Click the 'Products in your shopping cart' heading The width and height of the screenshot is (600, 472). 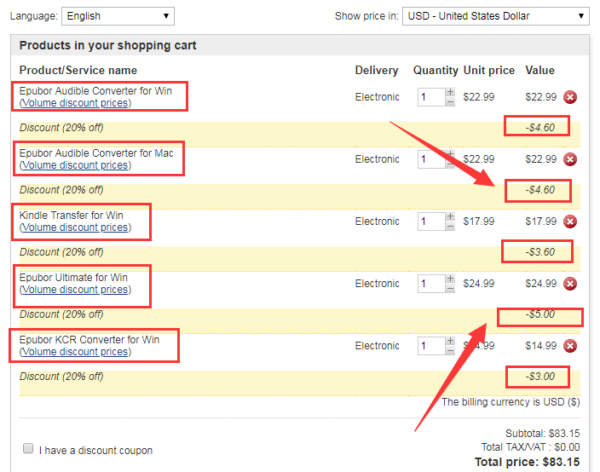pos(108,46)
